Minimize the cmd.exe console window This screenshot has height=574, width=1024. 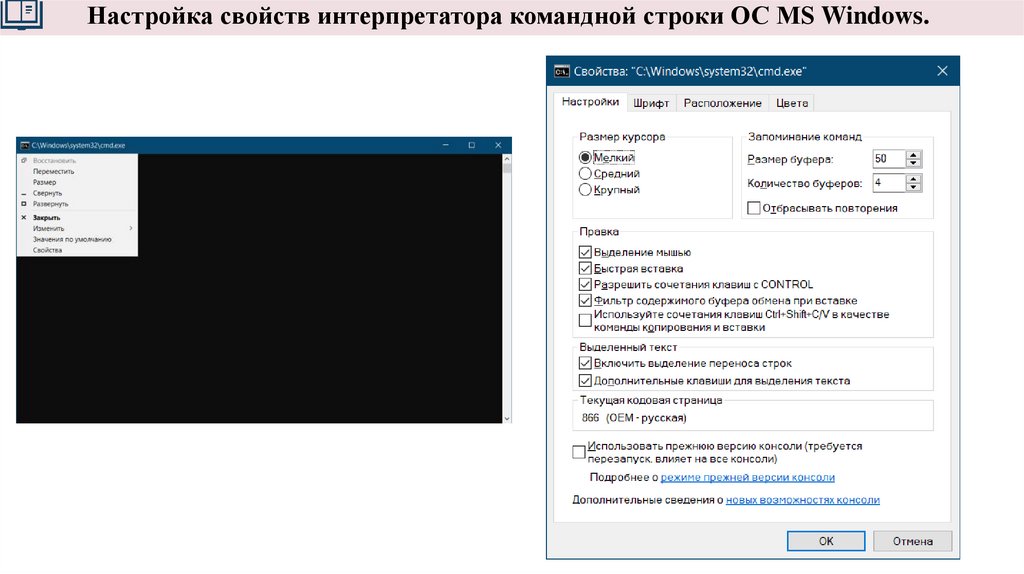(x=445, y=145)
